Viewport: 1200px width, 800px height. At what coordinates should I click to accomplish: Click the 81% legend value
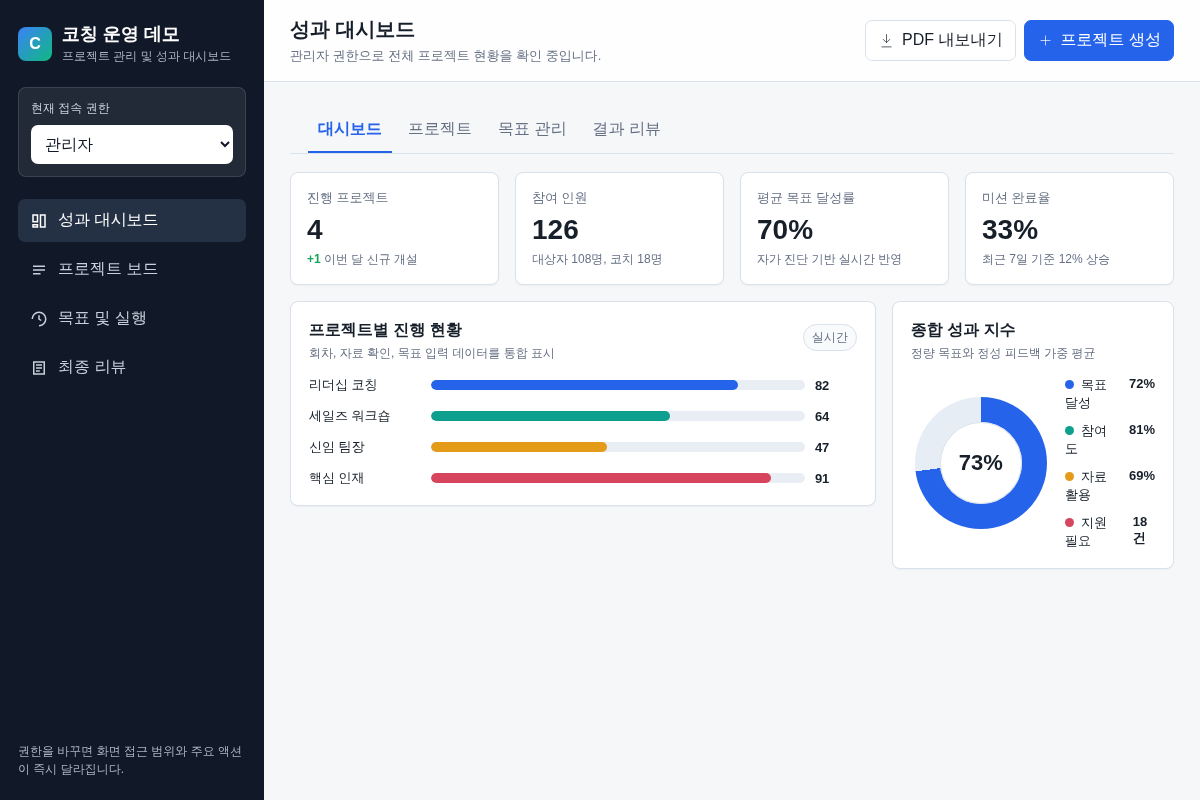[1142, 430]
